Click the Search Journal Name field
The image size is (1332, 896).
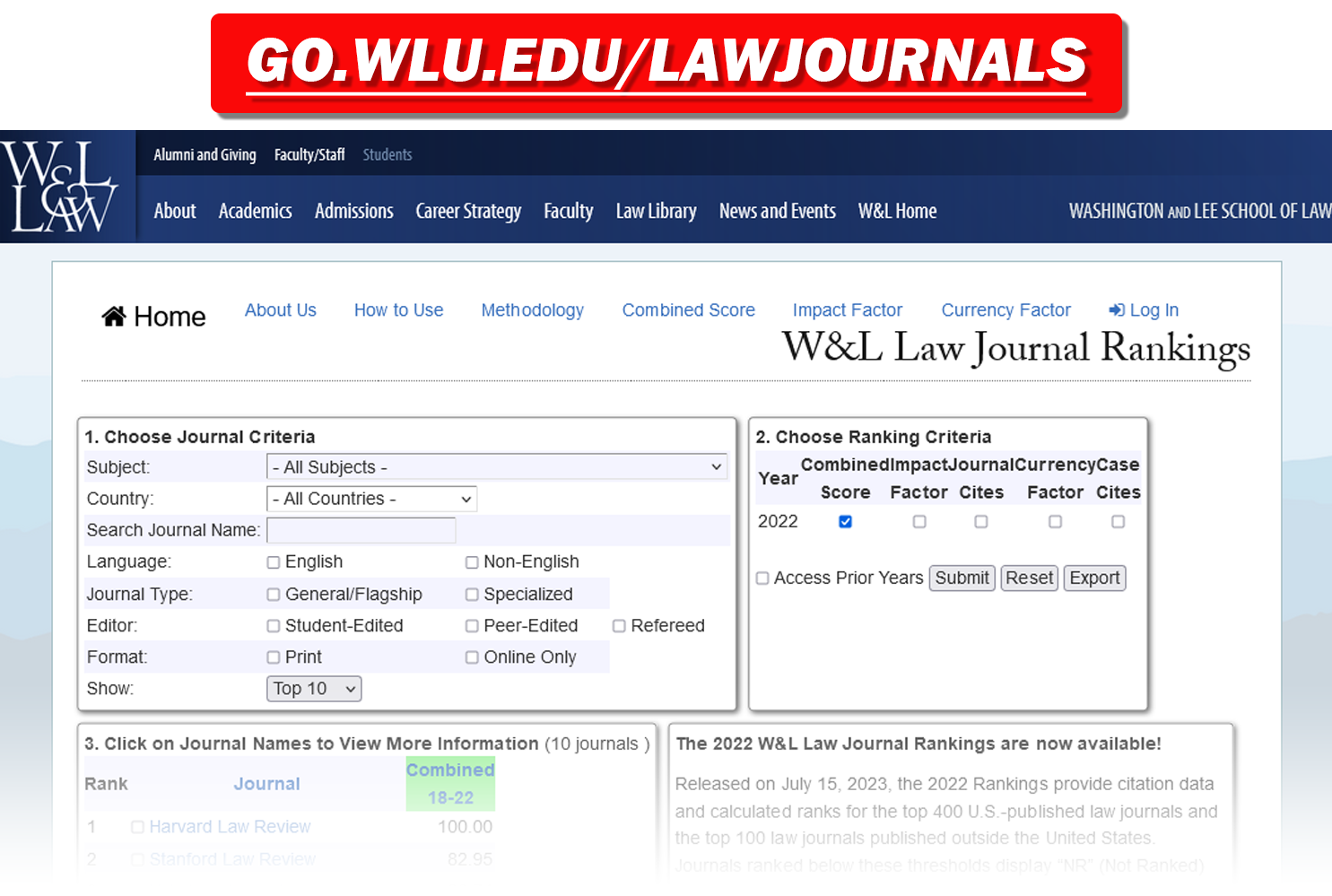(x=361, y=530)
